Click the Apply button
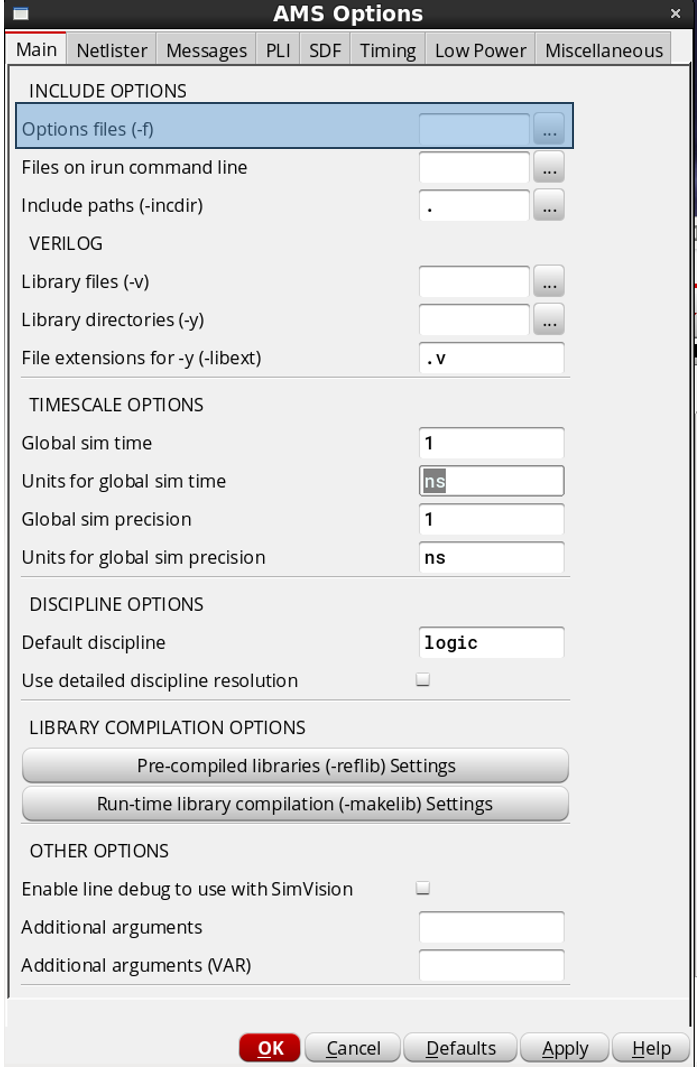This screenshot has width=698, height=1072. [565, 1048]
